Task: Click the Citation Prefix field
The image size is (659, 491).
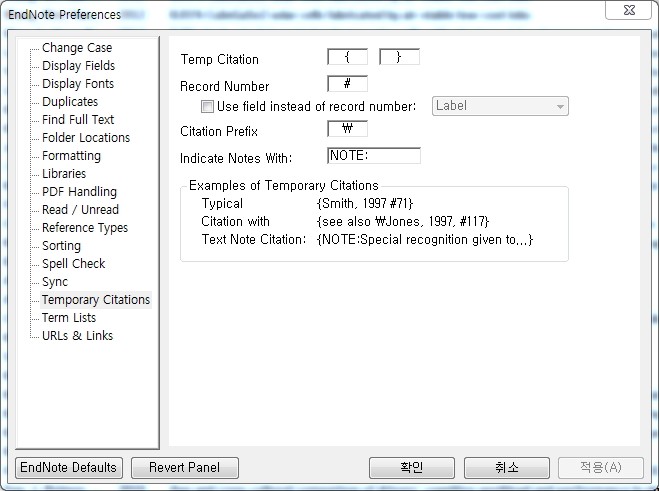Action: [347, 129]
